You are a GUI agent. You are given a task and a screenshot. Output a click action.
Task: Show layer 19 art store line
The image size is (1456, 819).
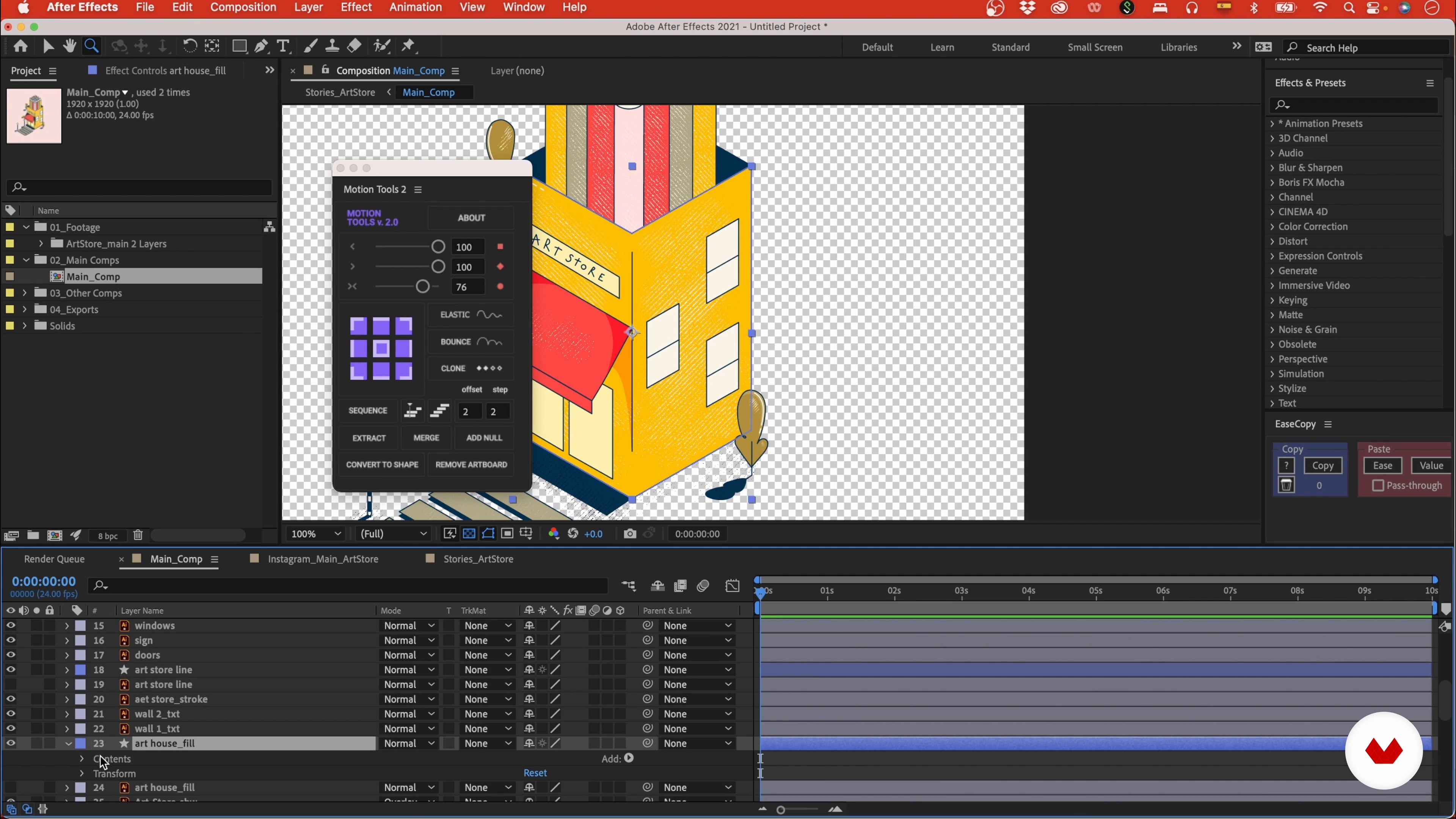(x=11, y=684)
